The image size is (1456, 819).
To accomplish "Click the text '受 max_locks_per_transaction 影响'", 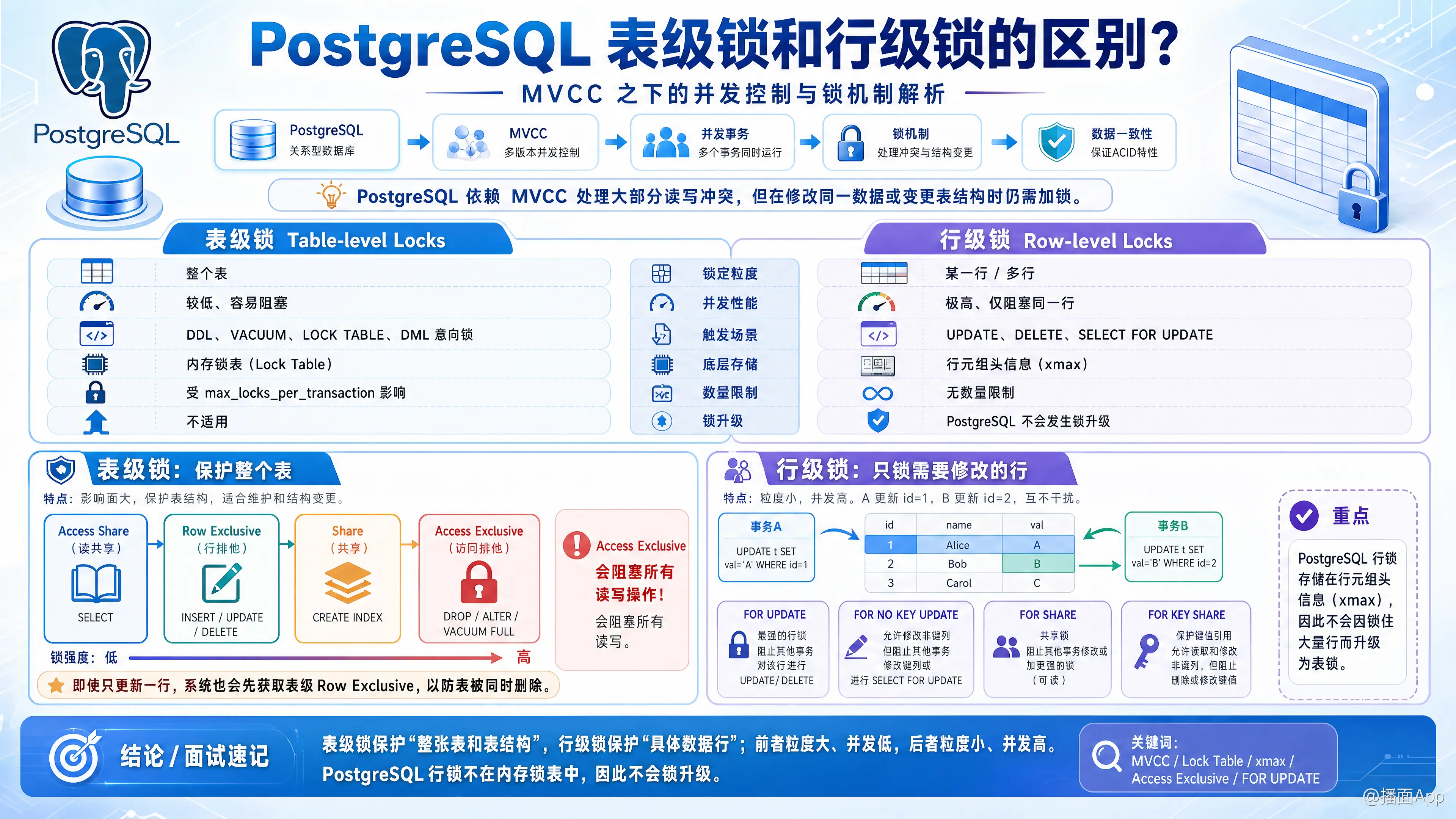I will 296,393.
